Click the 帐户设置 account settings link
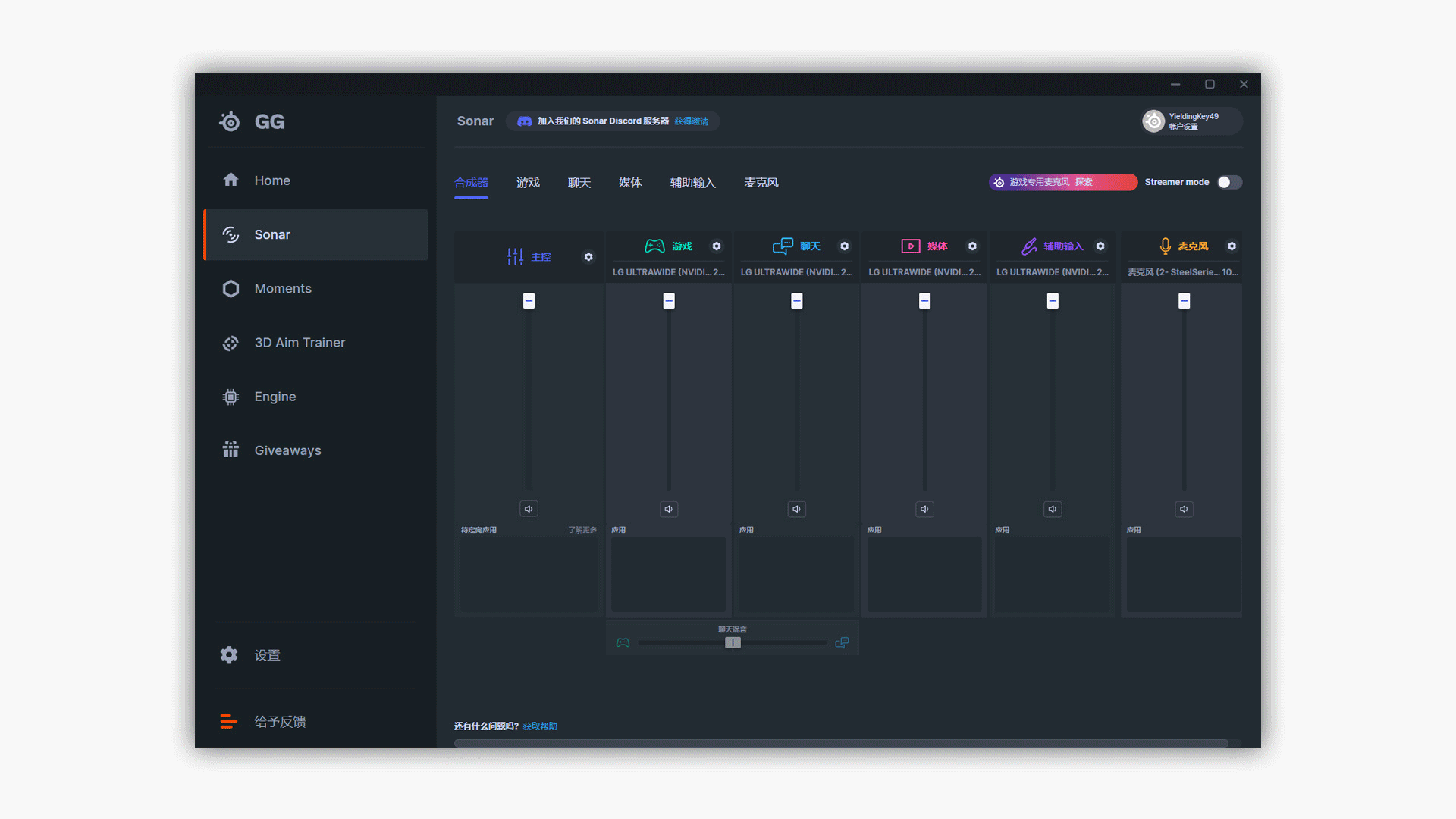This screenshot has height=819, width=1456. pos(1183,127)
